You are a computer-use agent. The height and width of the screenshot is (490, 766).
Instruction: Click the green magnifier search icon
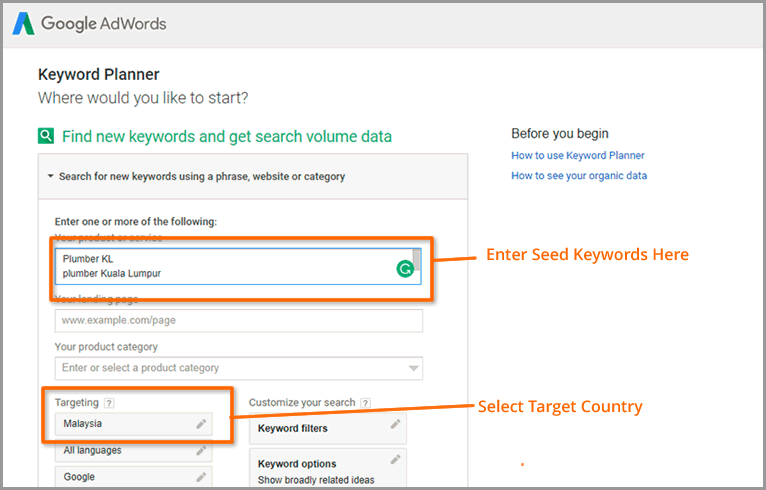(46, 135)
